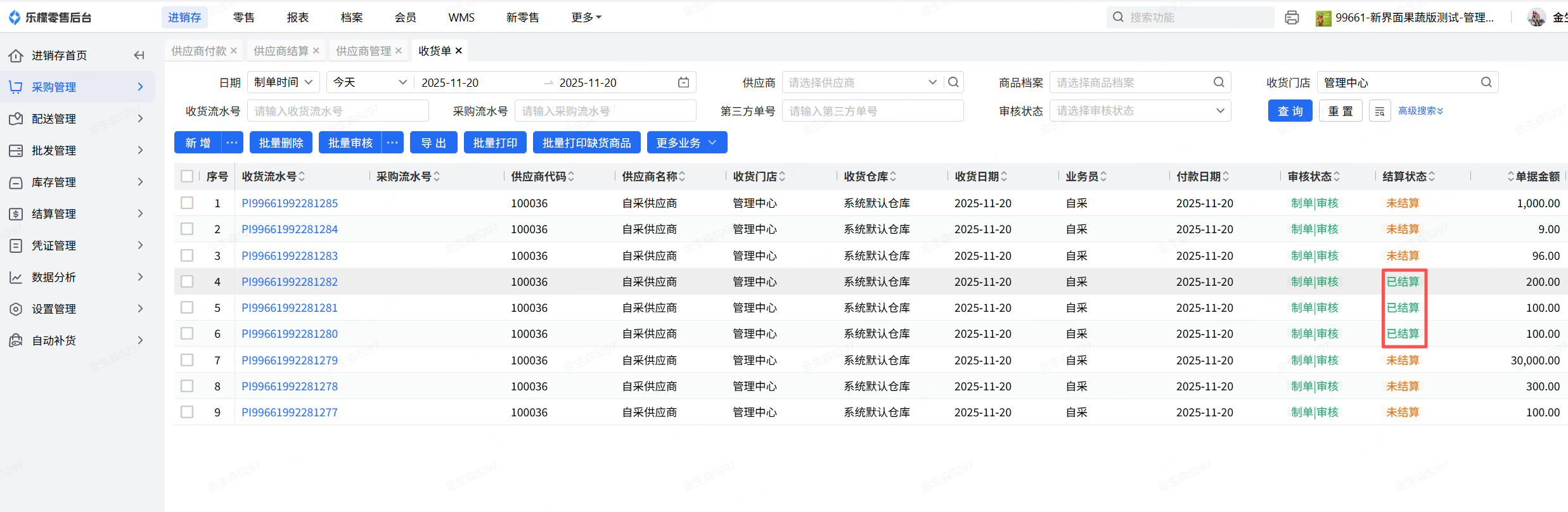1568x512 pixels.
Task: Click the 查询 button
Action: tap(1290, 111)
